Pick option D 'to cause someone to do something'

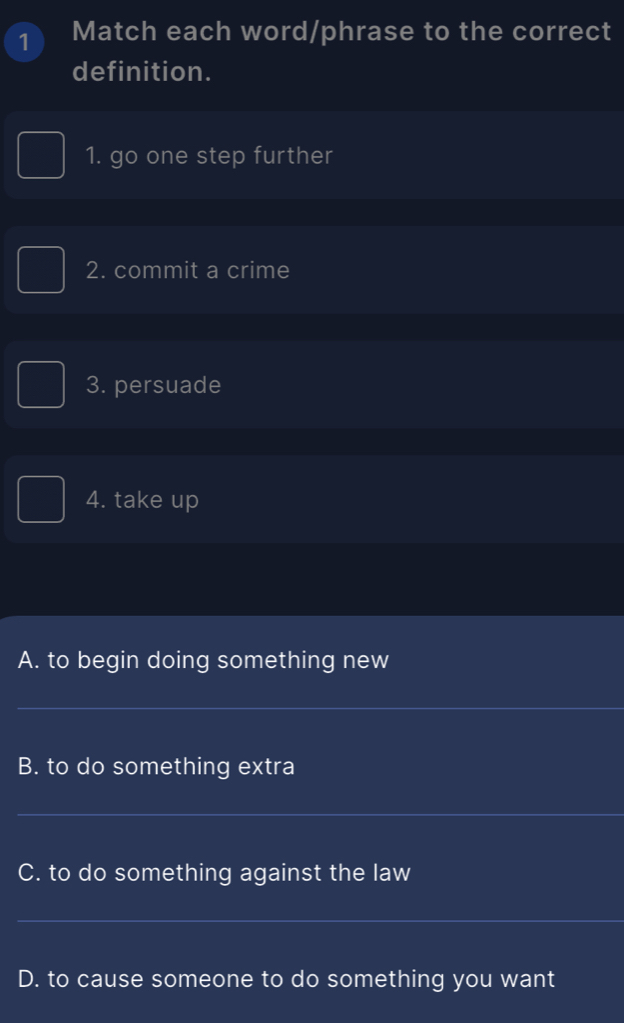tap(286, 979)
